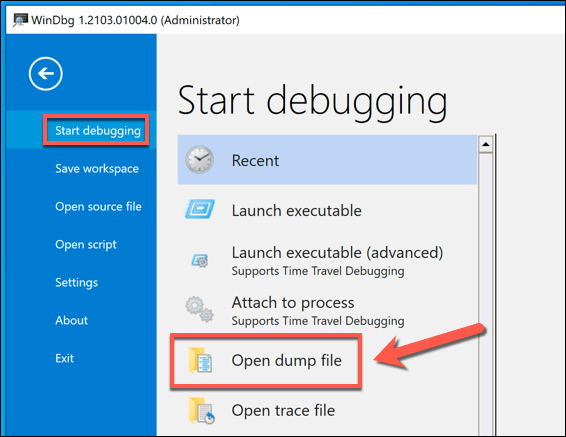Image resolution: width=566 pixels, height=437 pixels.
Task: Choose Launch executable (advanced) option
Action: (327, 260)
